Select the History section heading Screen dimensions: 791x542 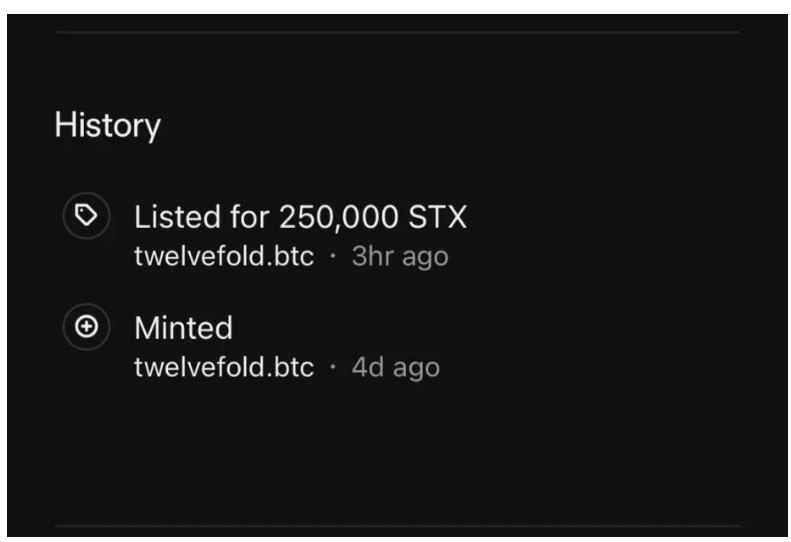coord(107,125)
